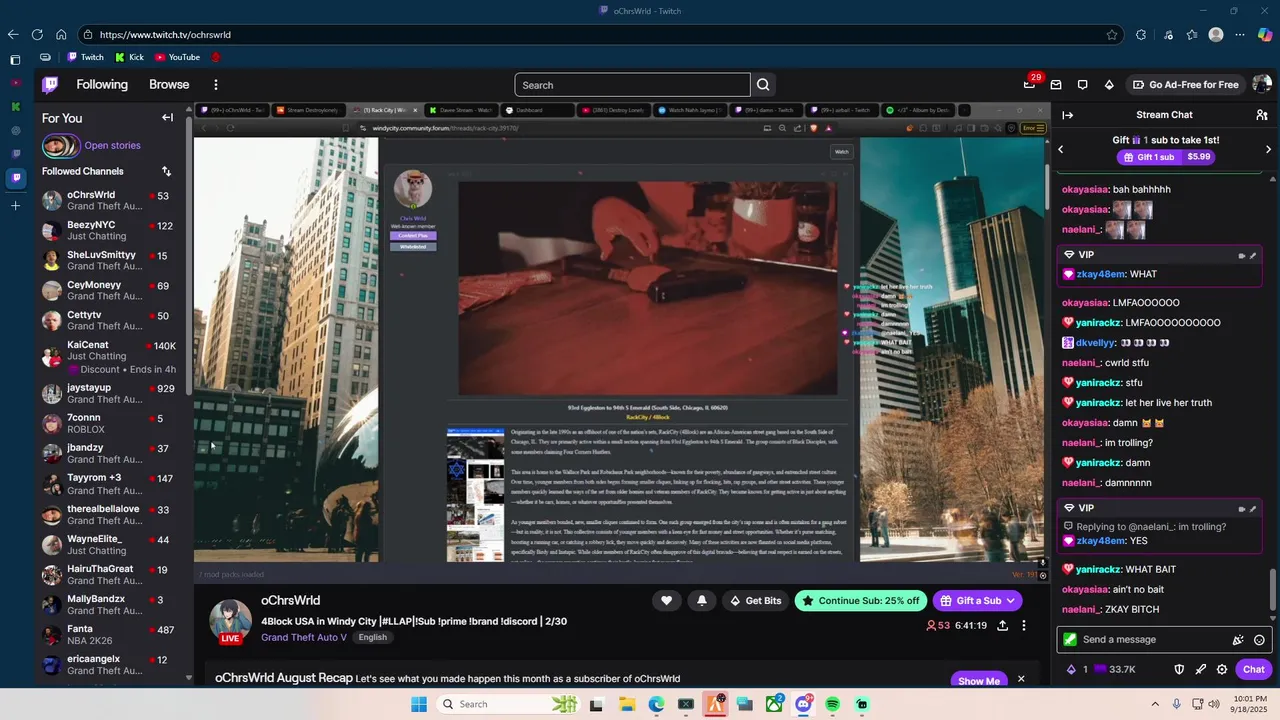Viewport: 1280px width, 720px height.
Task: Open BeezyNYC channel in sidebar
Action: tap(108, 230)
